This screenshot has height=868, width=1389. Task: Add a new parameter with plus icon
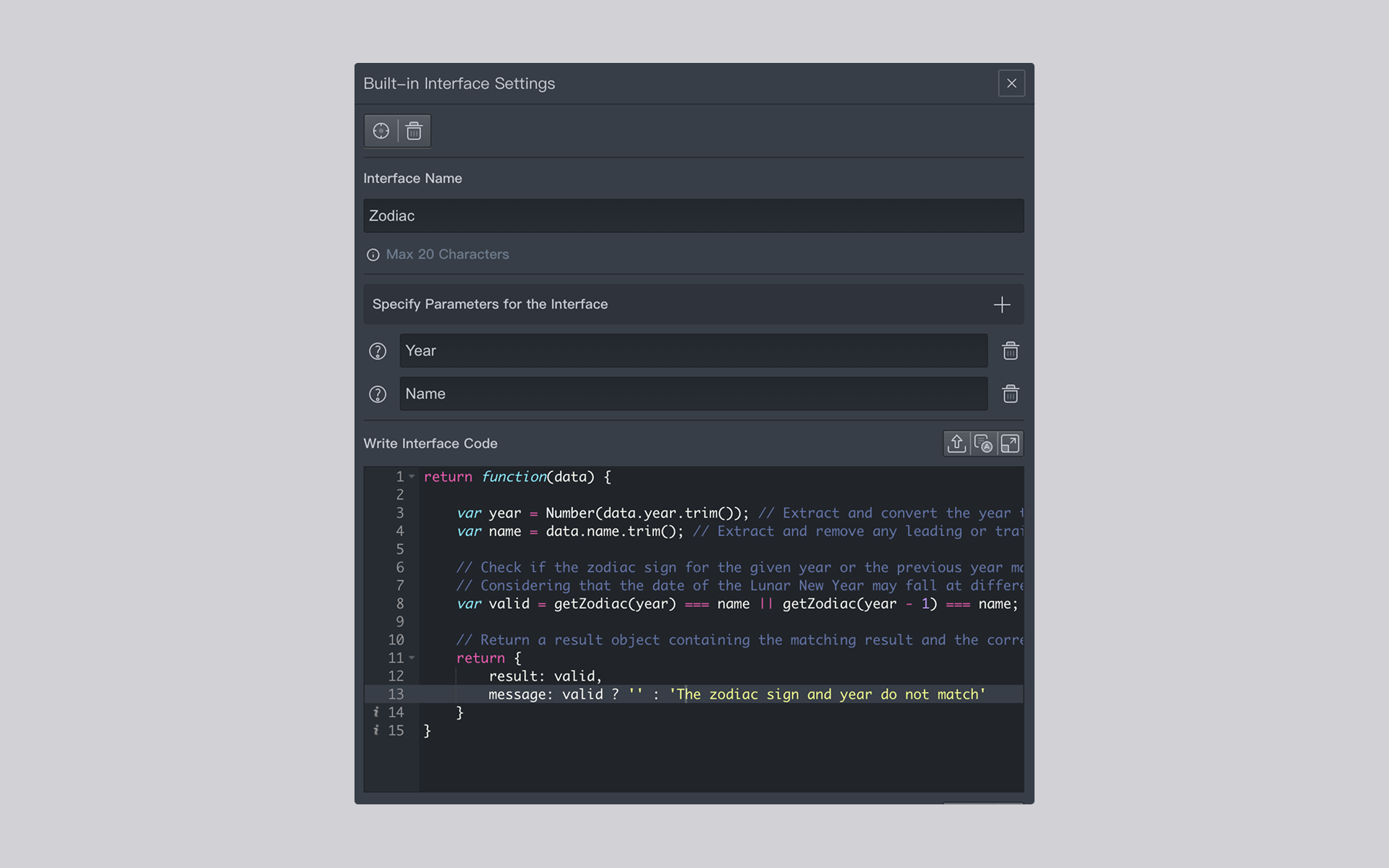click(x=1002, y=305)
